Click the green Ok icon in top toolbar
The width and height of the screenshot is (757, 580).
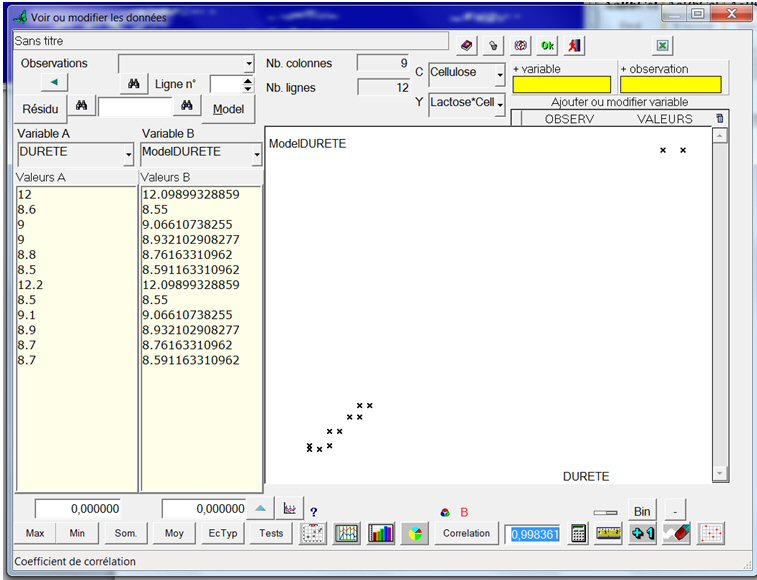tap(547, 46)
